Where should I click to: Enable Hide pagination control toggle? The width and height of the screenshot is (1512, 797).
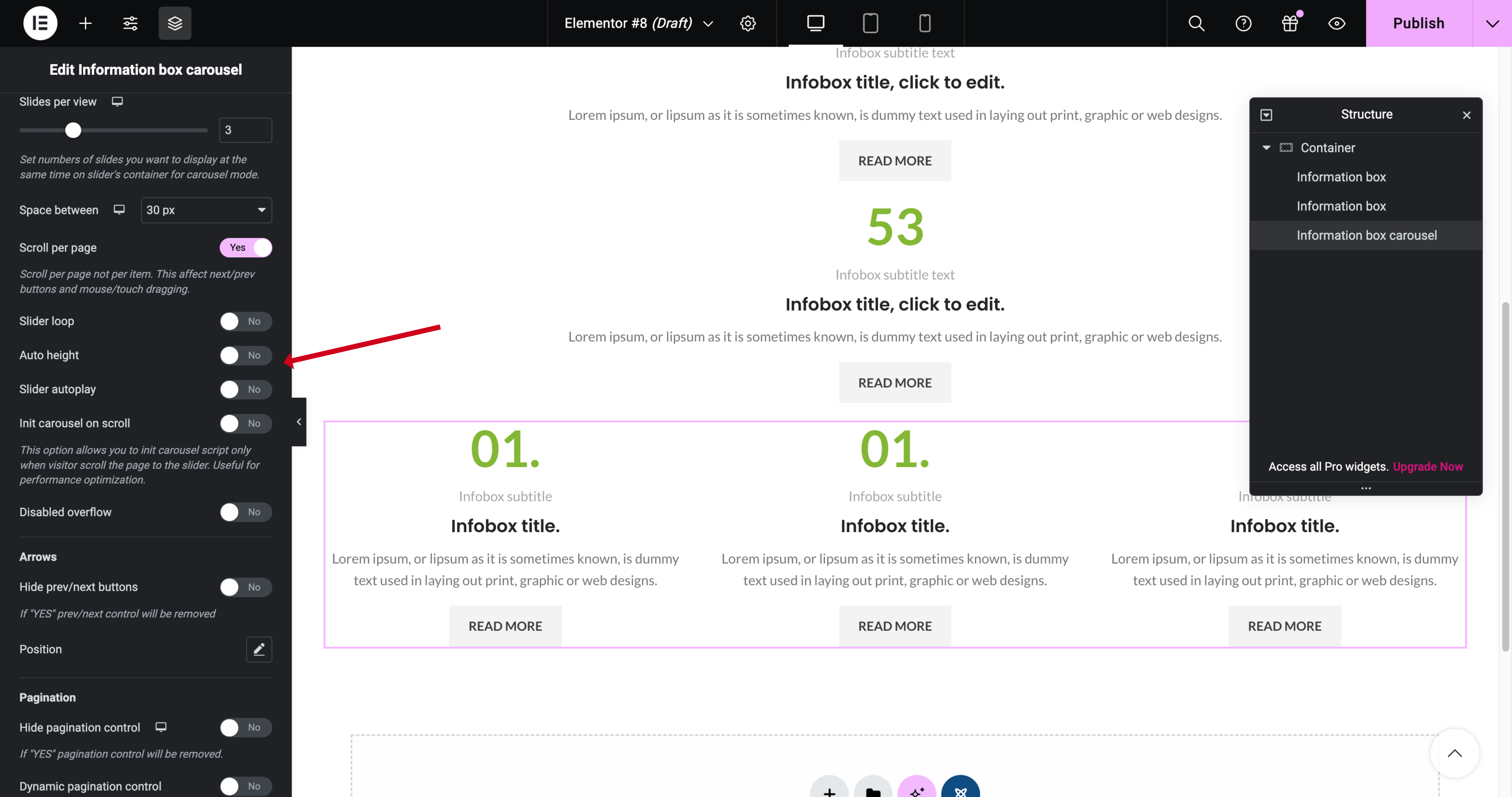(x=246, y=728)
